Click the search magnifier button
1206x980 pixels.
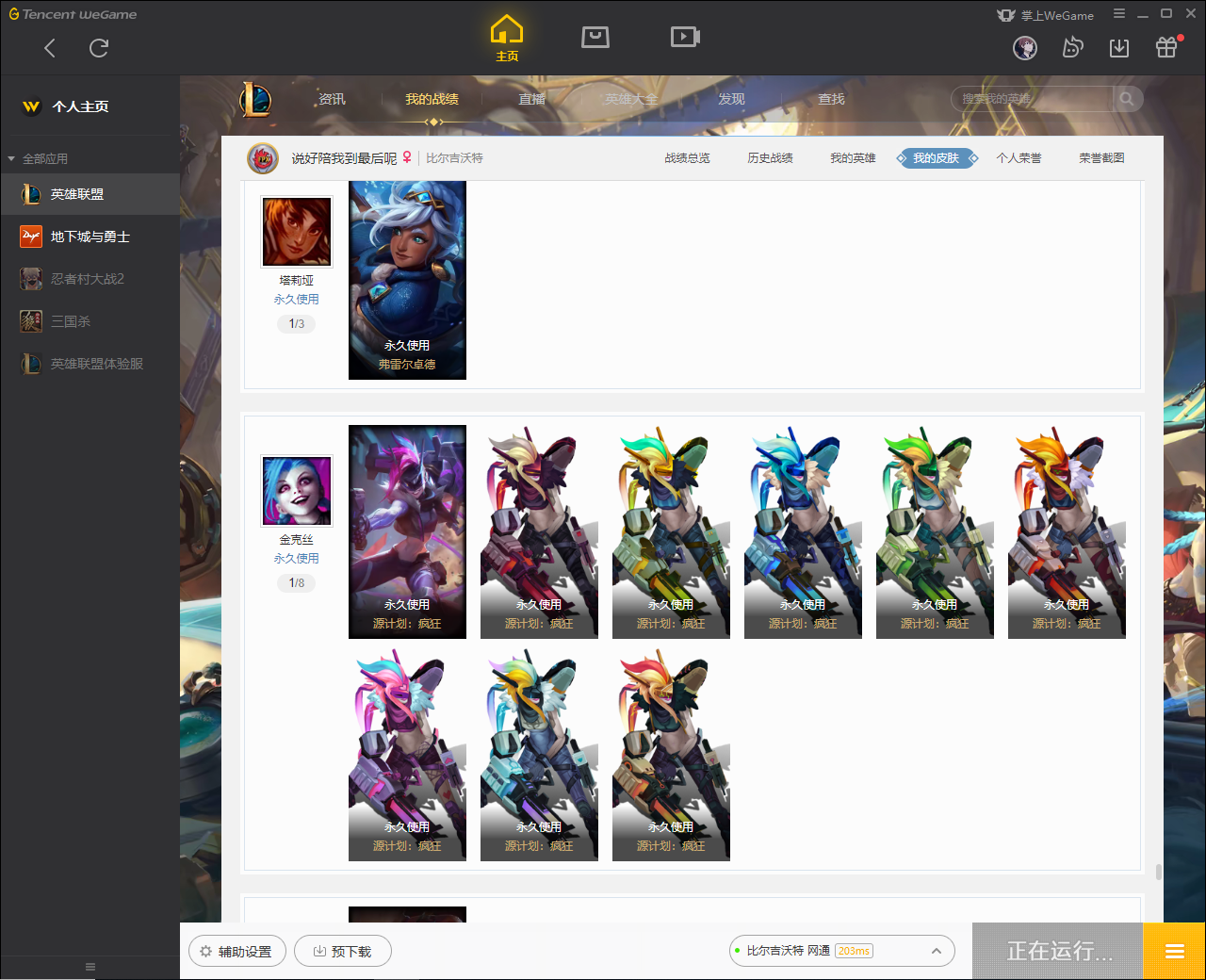pyautogui.click(x=1127, y=99)
